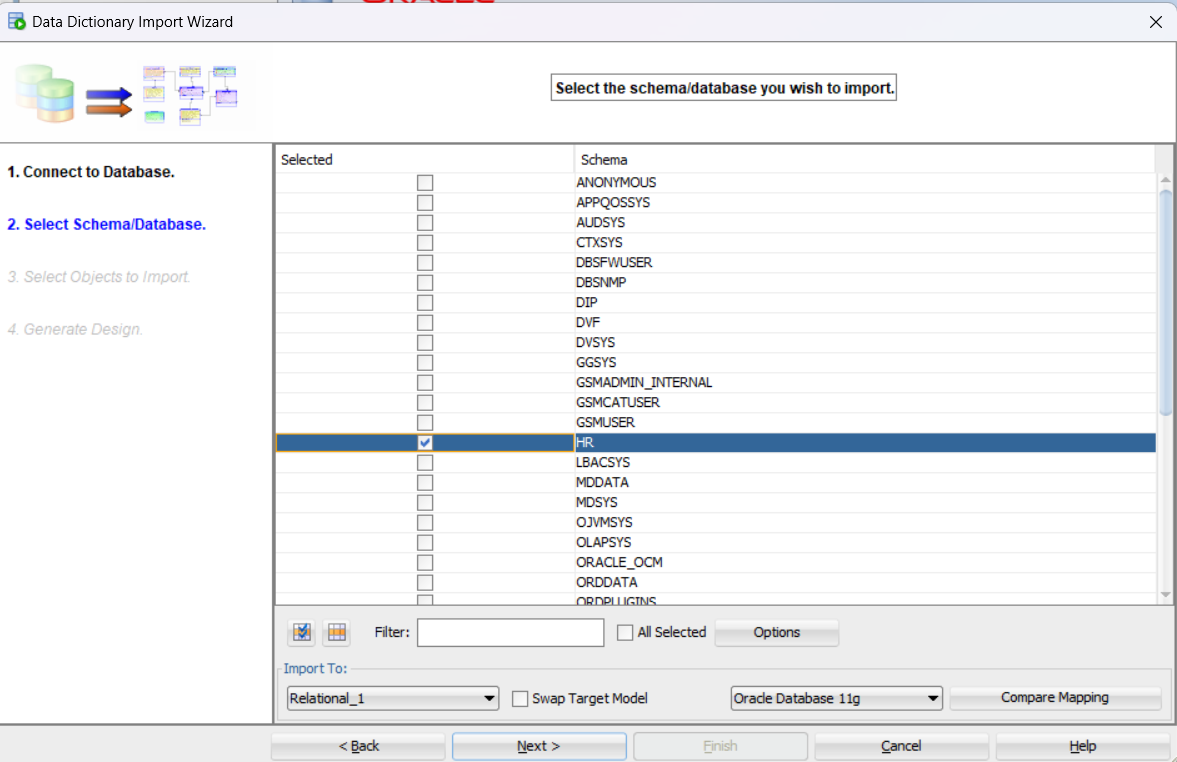Open the Options button
Image resolution: width=1177 pixels, height=762 pixels.
pyautogui.click(x=776, y=632)
